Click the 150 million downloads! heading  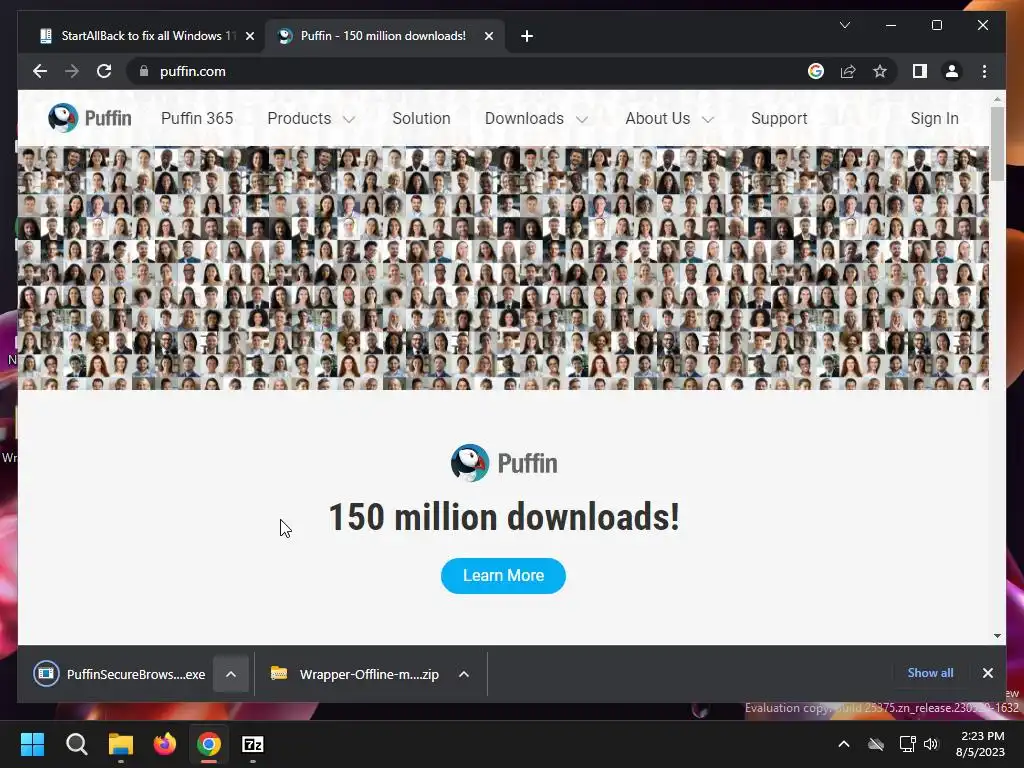[504, 517]
